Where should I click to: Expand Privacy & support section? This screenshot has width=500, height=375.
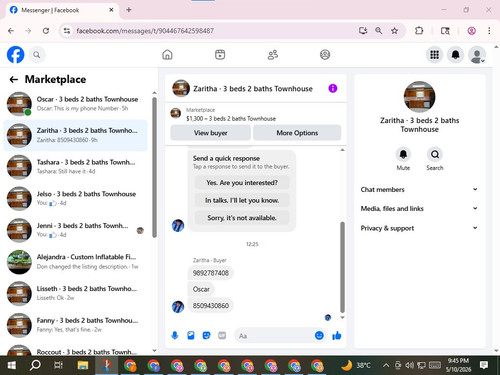coord(419,228)
